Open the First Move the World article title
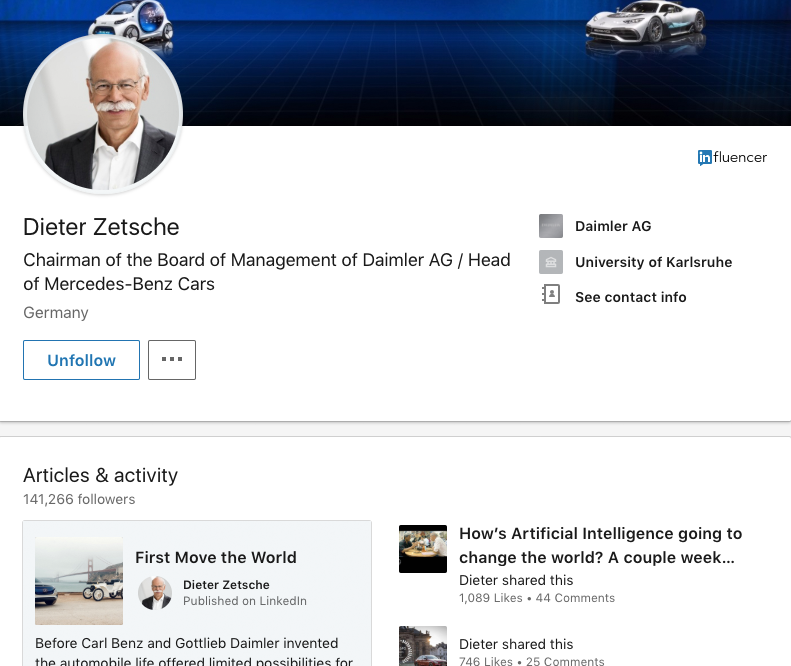 click(216, 558)
